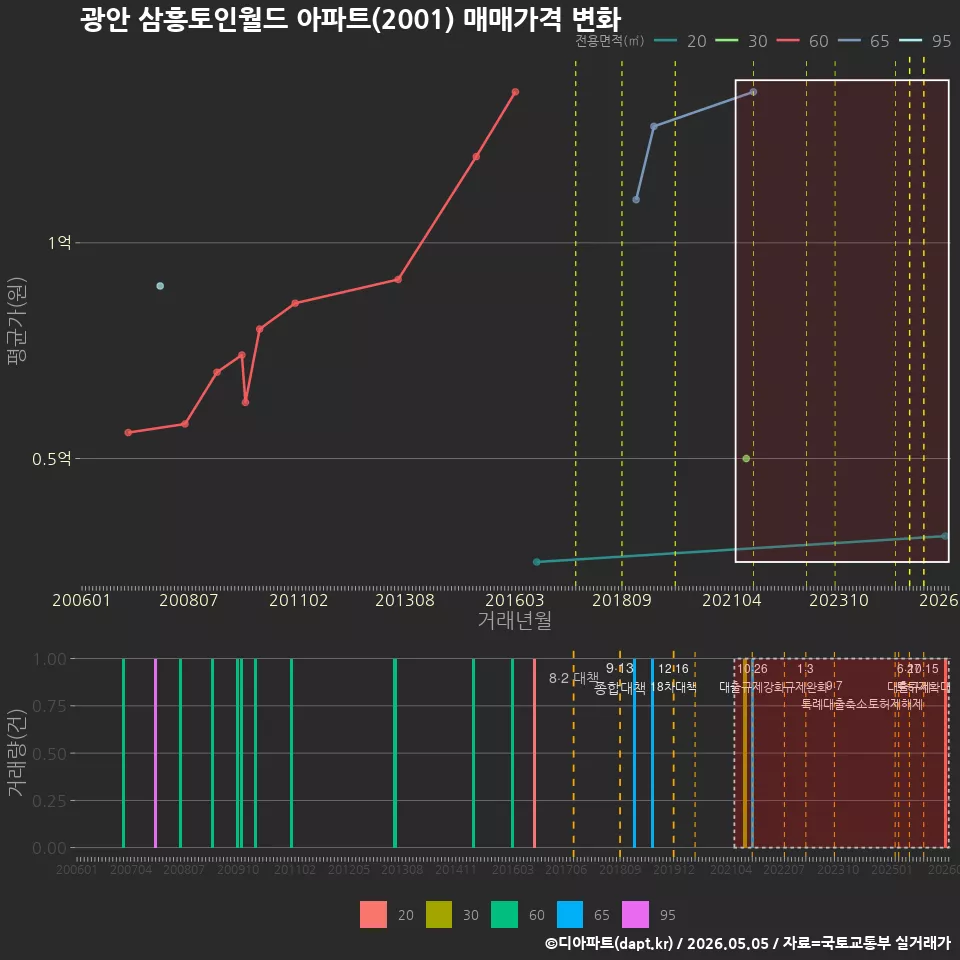This screenshot has width=960, height=960.
Task: Select the red point at the dip's bottom
Action: click(246, 402)
